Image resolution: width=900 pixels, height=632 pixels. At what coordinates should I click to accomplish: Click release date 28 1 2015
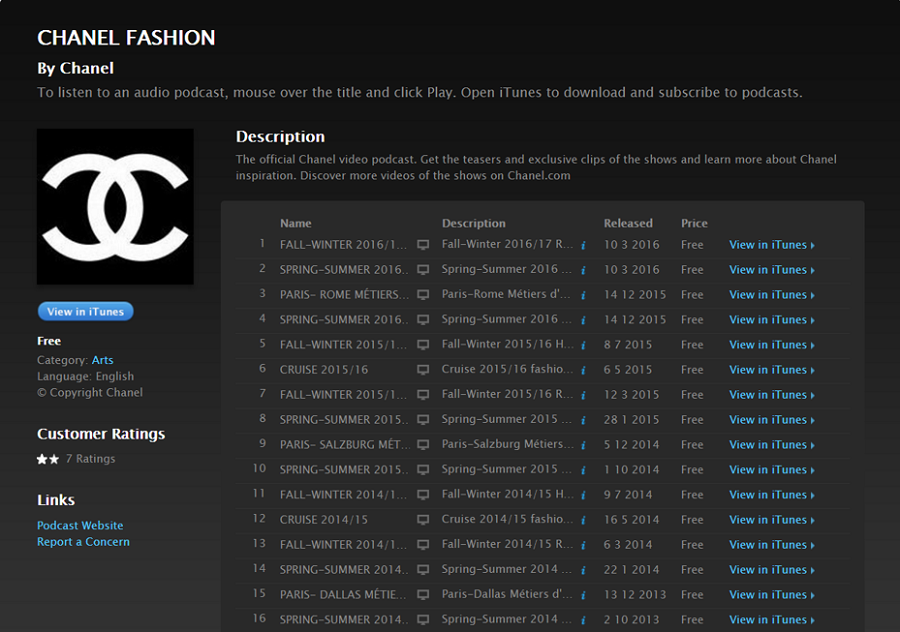[631, 420]
